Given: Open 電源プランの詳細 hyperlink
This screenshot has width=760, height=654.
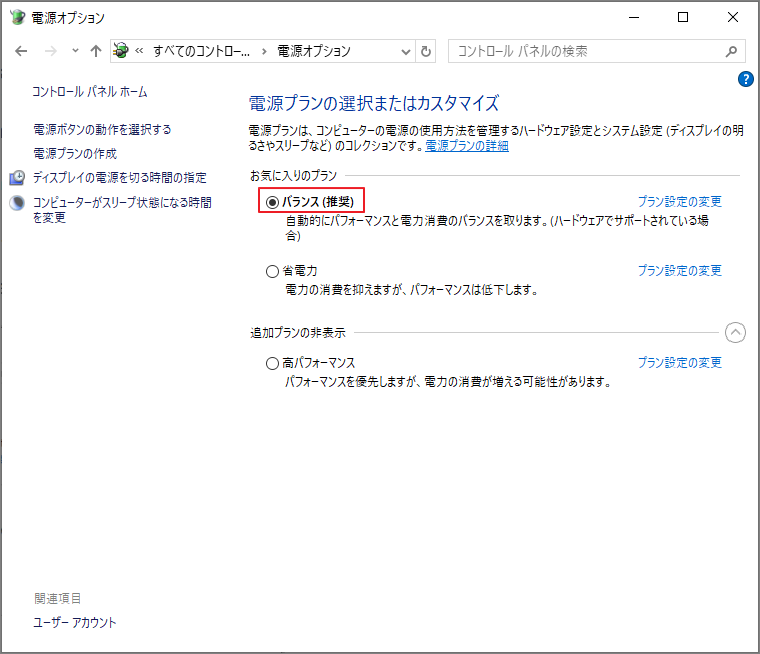Looking at the screenshot, I should pyautogui.click(x=467, y=145).
